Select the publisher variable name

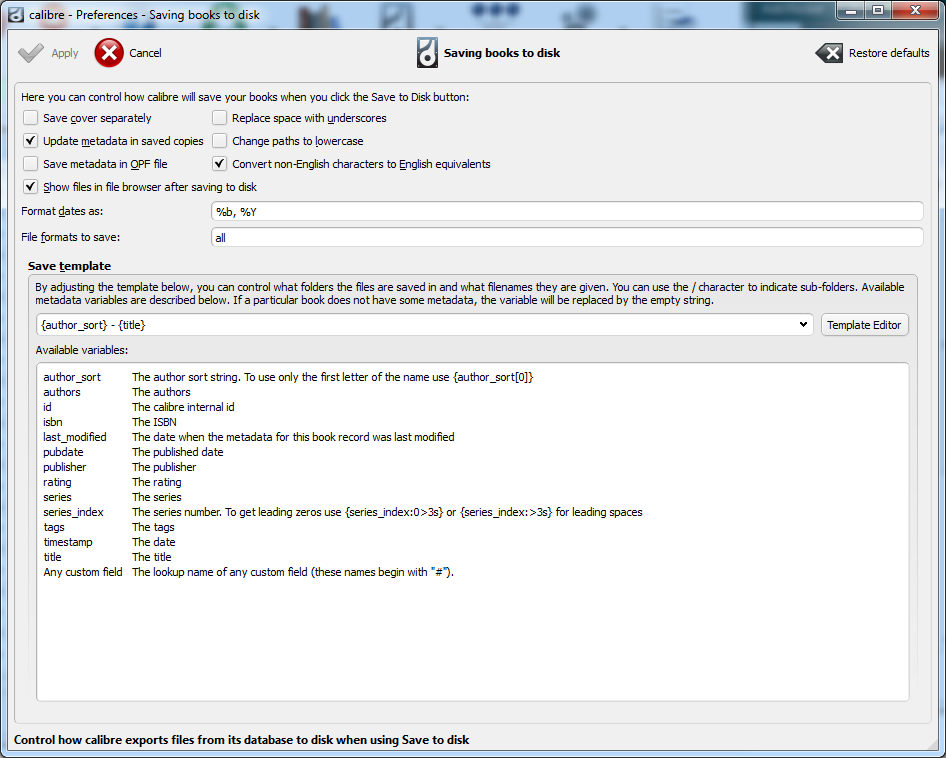point(65,467)
